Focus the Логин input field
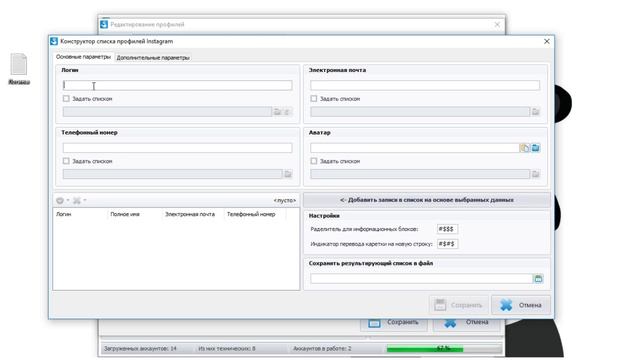Image resolution: width=640 pixels, height=360 pixels. tap(178, 85)
